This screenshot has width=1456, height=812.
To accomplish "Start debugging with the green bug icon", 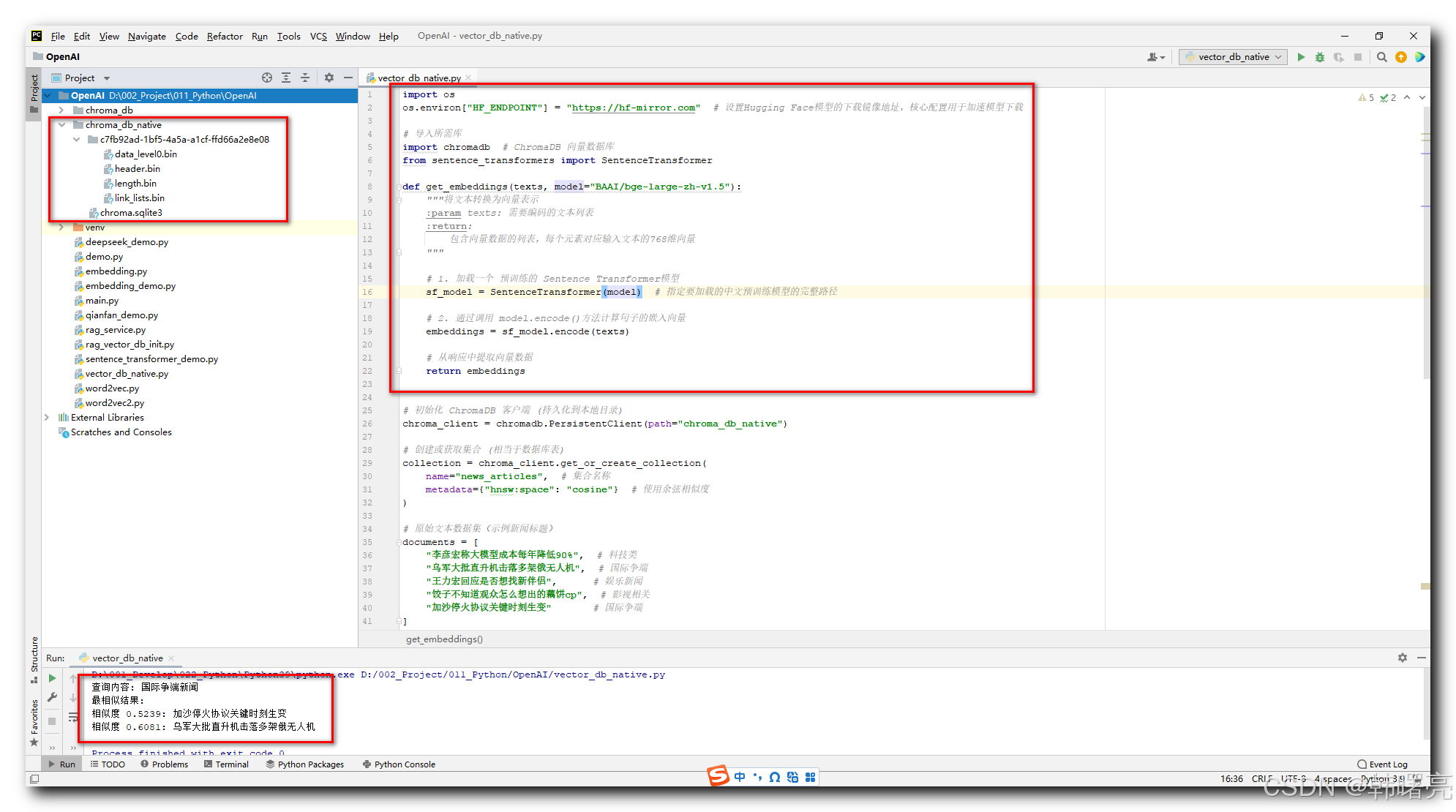I will tap(1320, 57).
